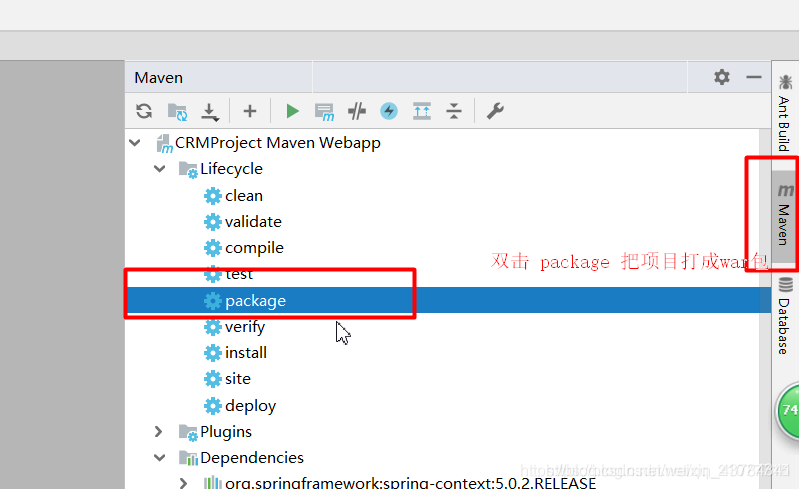Collapse the Dependencies node
Viewport: 799px width, 489px height.
pyautogui.click(x=159, y=458)
